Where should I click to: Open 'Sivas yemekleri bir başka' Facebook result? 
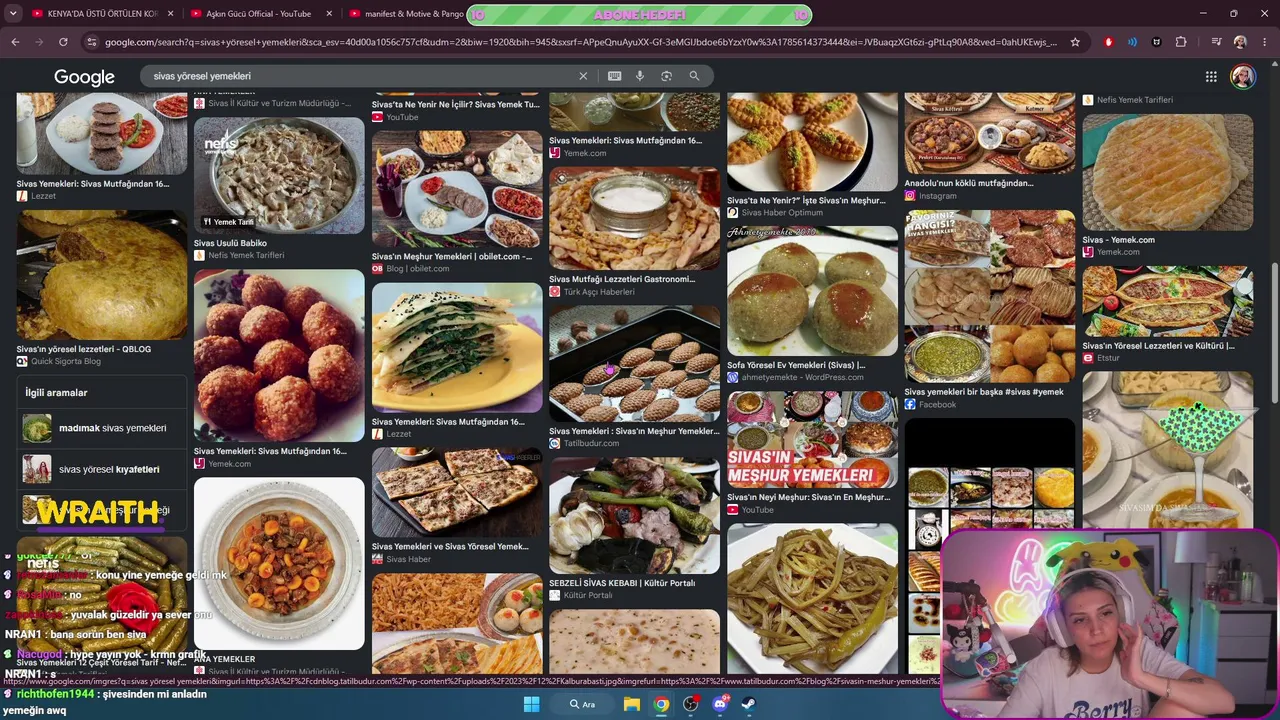(984, 392)
